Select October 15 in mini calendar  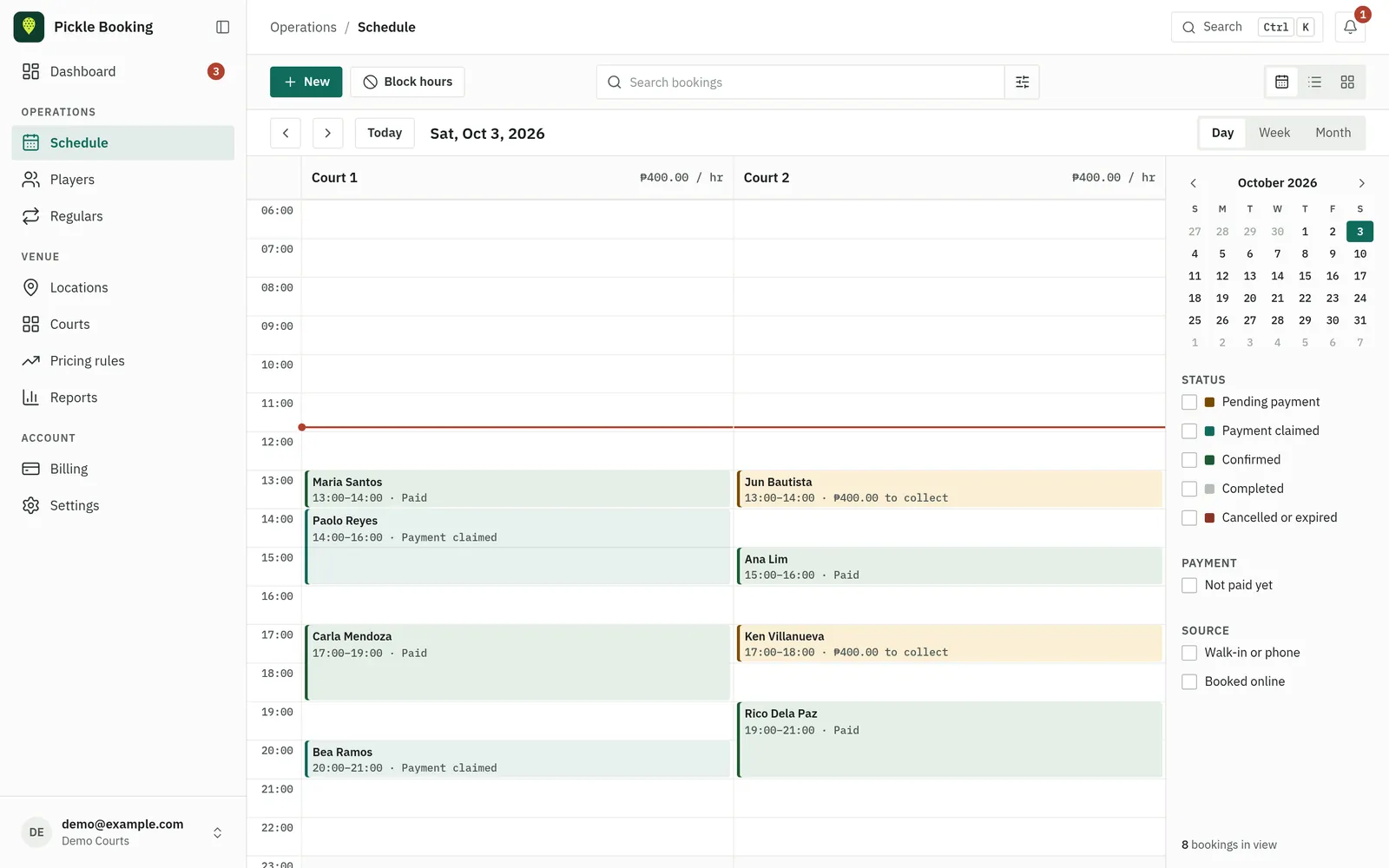pos(1305,276)
